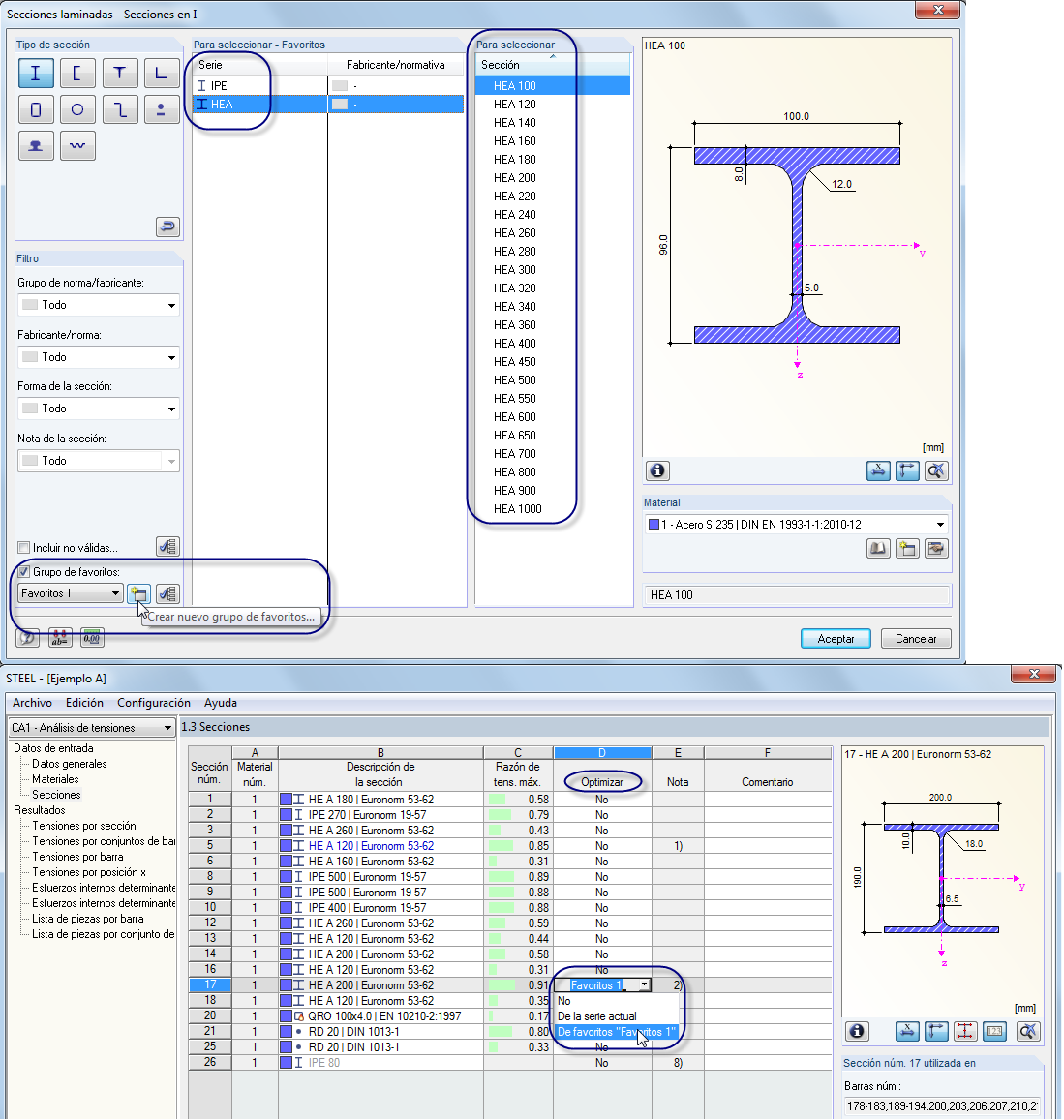Open the Ayuda menu
This screenshot has width=1064, height=1120.
[220, 703]
